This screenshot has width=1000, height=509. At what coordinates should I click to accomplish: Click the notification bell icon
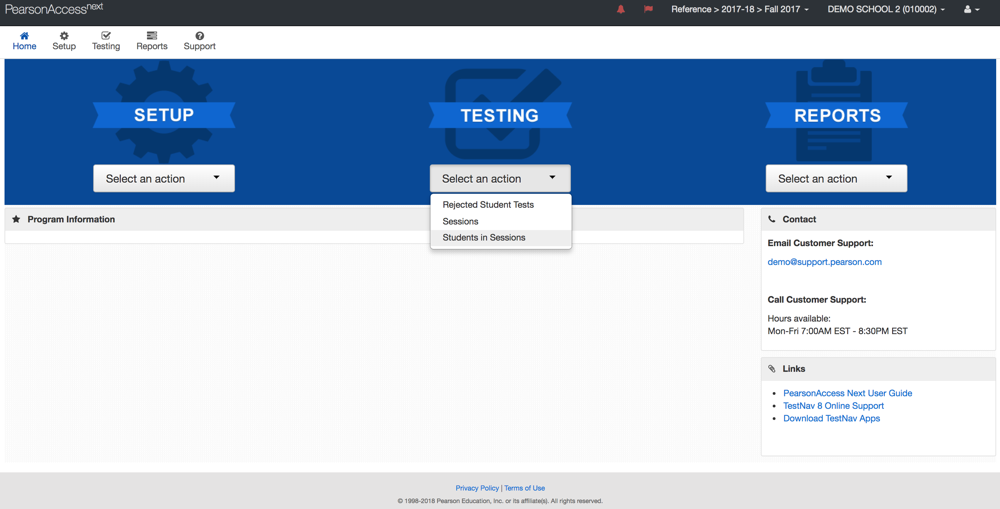(621, 10)
